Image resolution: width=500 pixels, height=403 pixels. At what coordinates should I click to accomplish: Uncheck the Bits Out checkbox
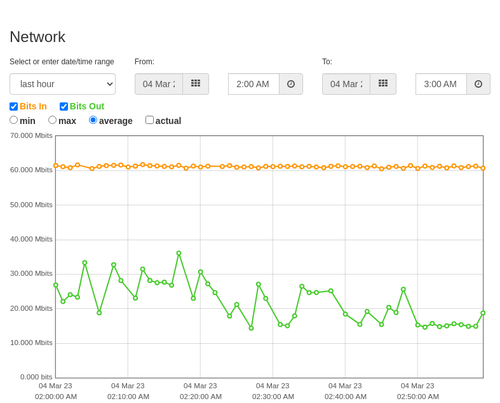64,106
